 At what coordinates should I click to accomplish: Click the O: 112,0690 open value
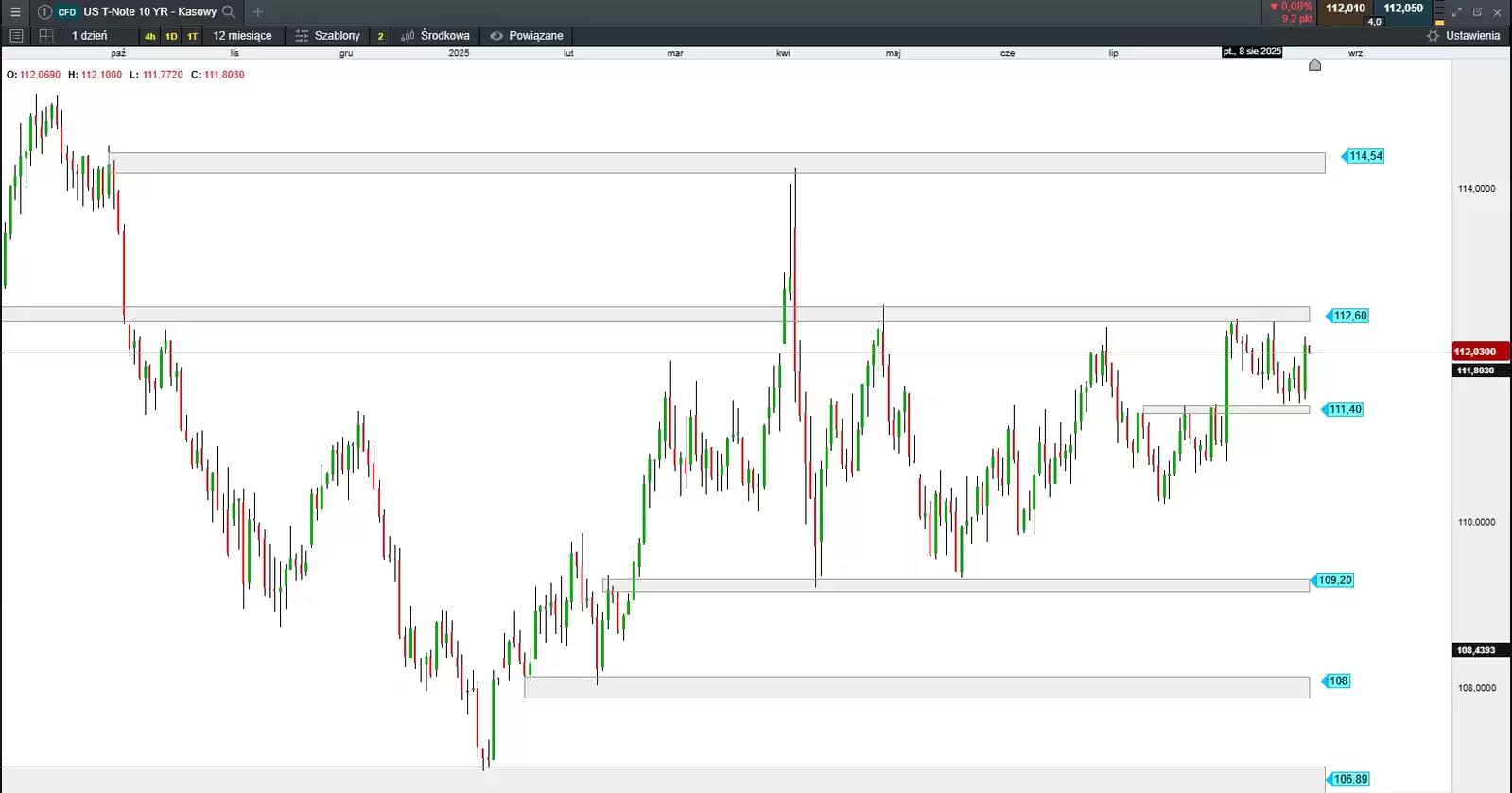33,75
